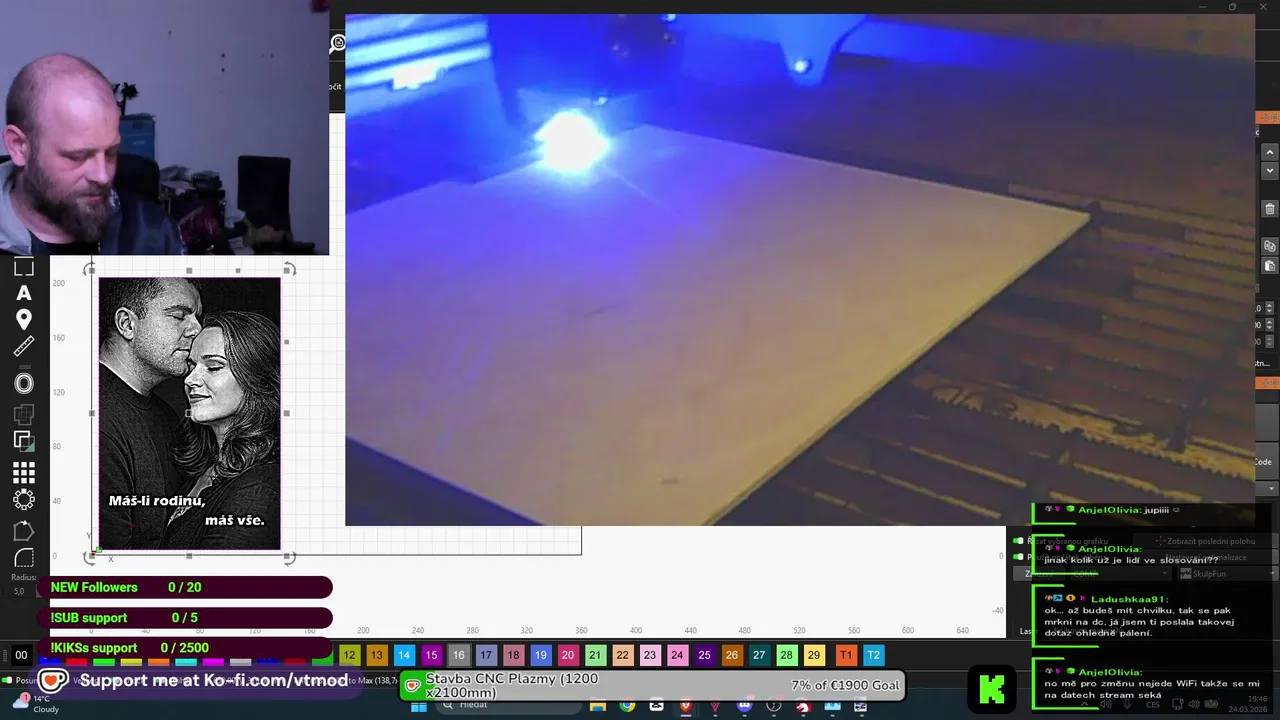The height and width of the screenshot is (720, 1280).
Task: Select the text tool 'A' icon
Action: click(x=24, y=293)
